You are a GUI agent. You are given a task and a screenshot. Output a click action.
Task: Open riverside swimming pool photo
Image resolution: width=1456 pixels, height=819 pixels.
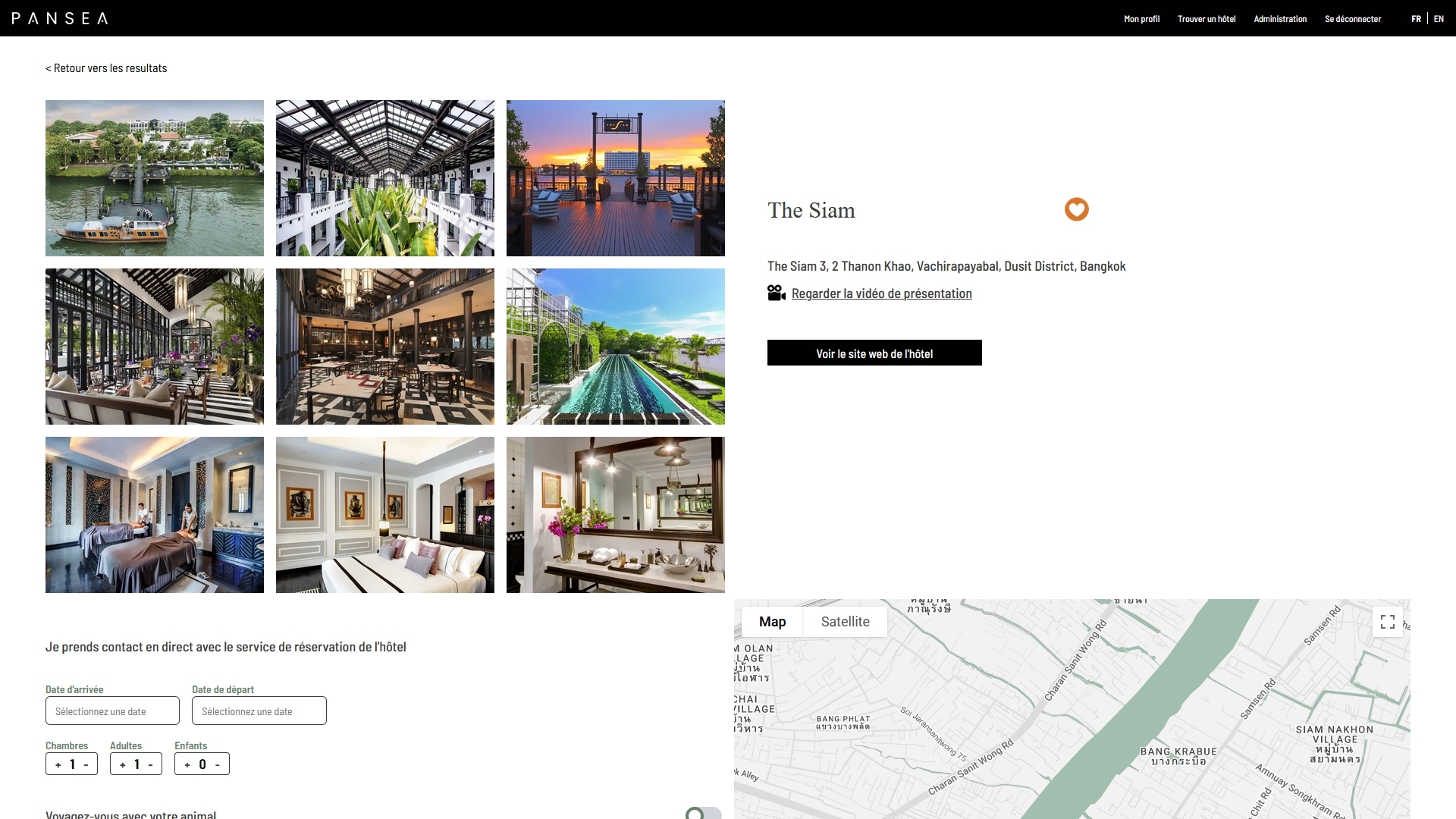point(616,347)
